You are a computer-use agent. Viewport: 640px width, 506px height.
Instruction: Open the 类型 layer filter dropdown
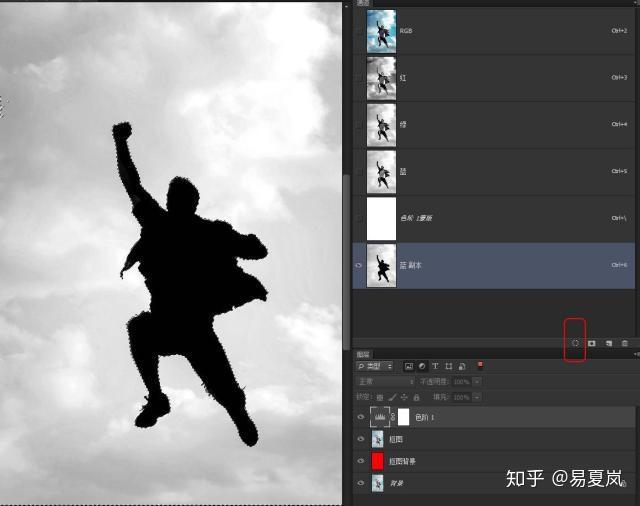(375, 366)
